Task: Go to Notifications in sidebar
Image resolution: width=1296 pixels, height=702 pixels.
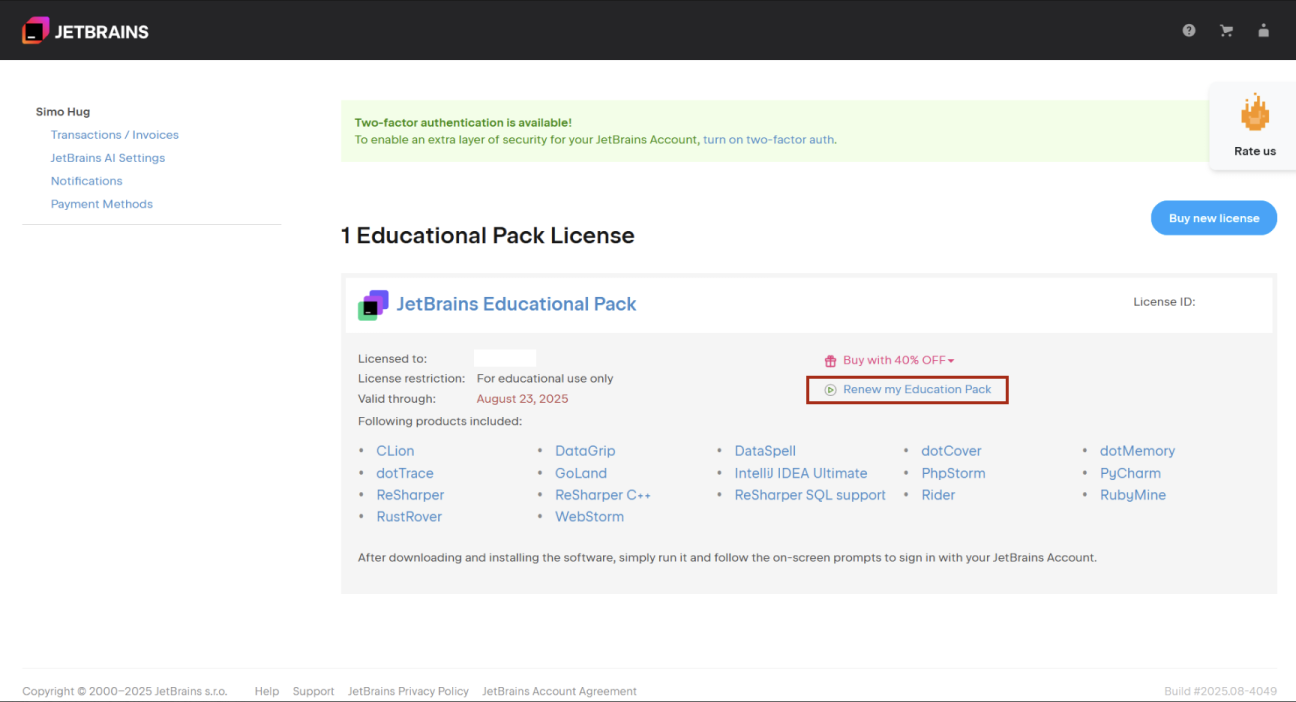Action: (x=87, y=181)
